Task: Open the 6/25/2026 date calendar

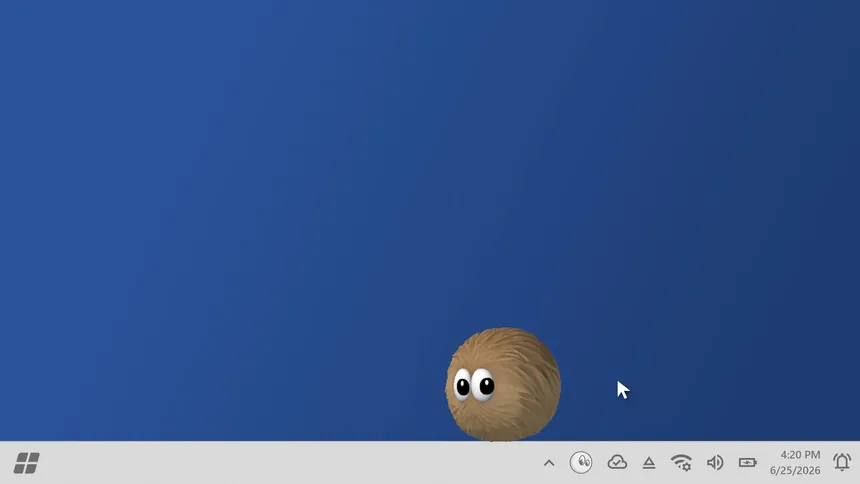Action: click(795, 470)
